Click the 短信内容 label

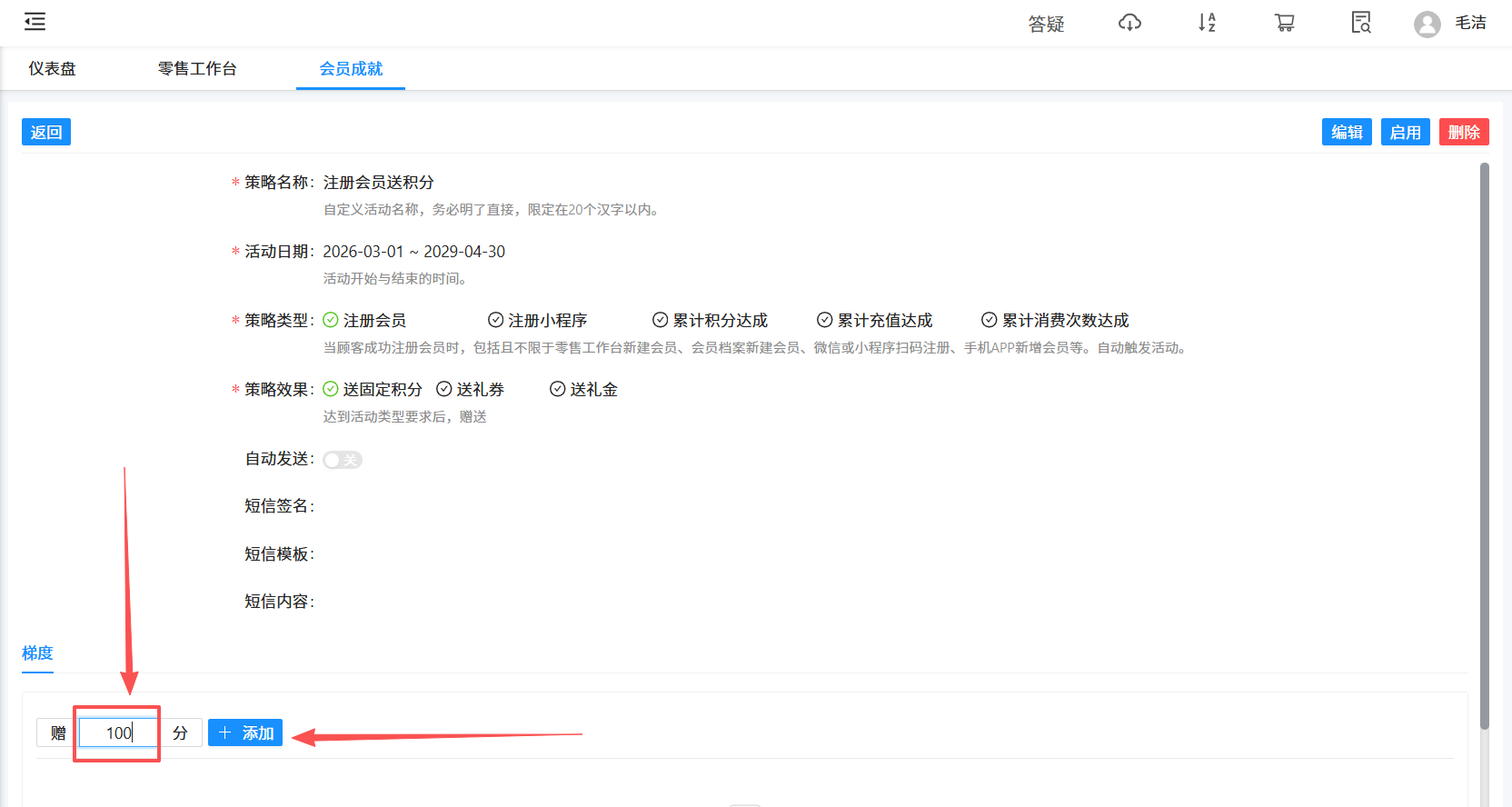point(279,601)
